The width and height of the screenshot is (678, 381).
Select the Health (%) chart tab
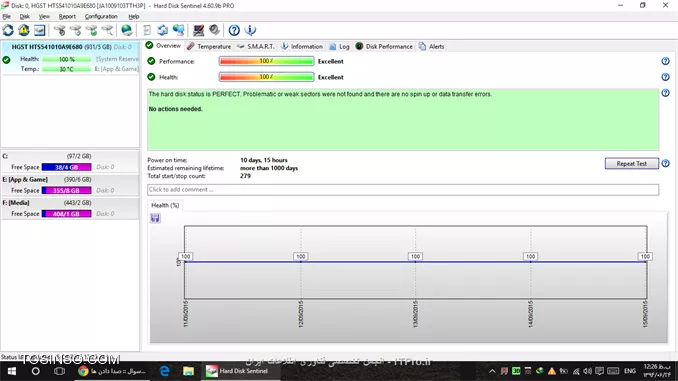[165, 205]
